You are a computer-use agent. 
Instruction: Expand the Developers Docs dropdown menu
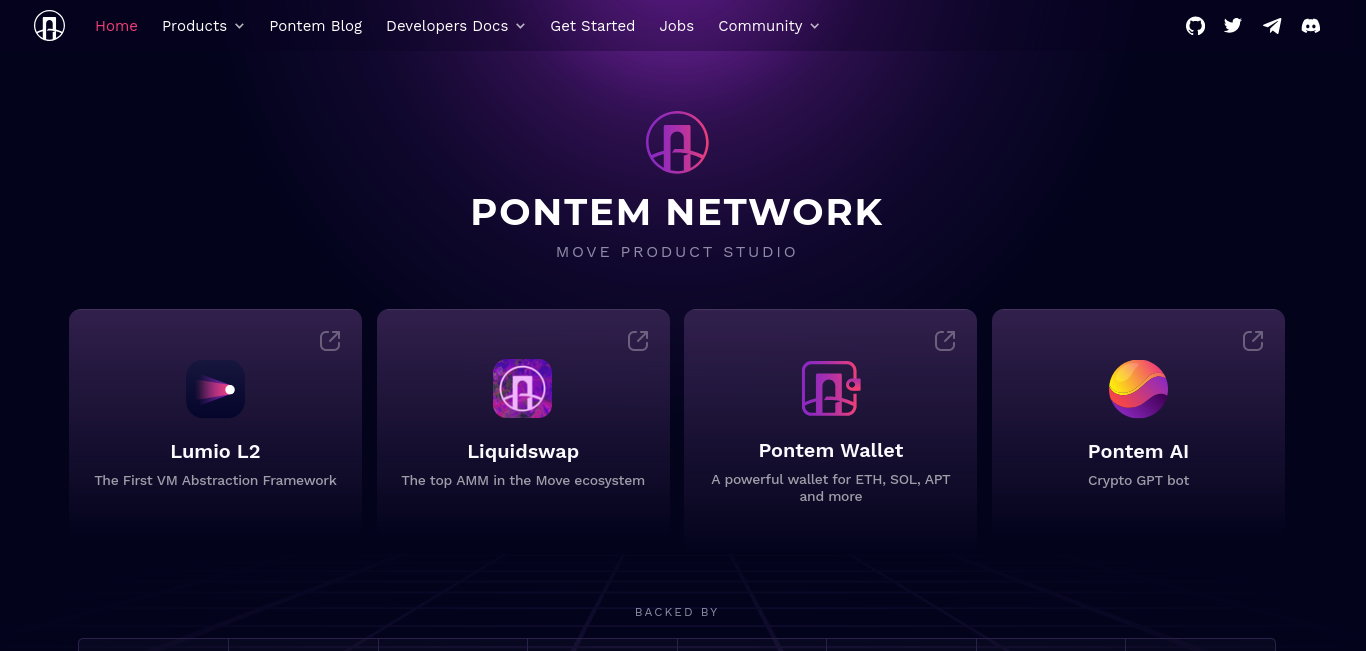point(456,26)
